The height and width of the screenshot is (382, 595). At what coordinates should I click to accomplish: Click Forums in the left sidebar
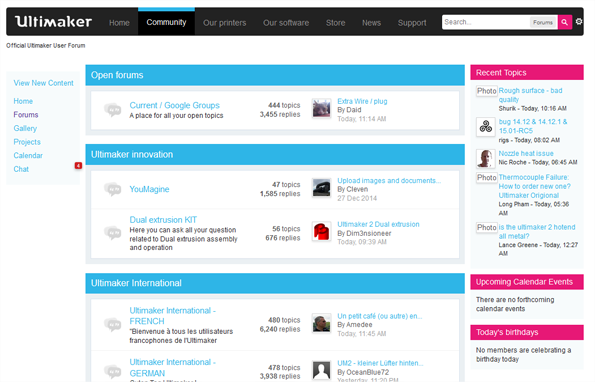[x=26, y=115]
